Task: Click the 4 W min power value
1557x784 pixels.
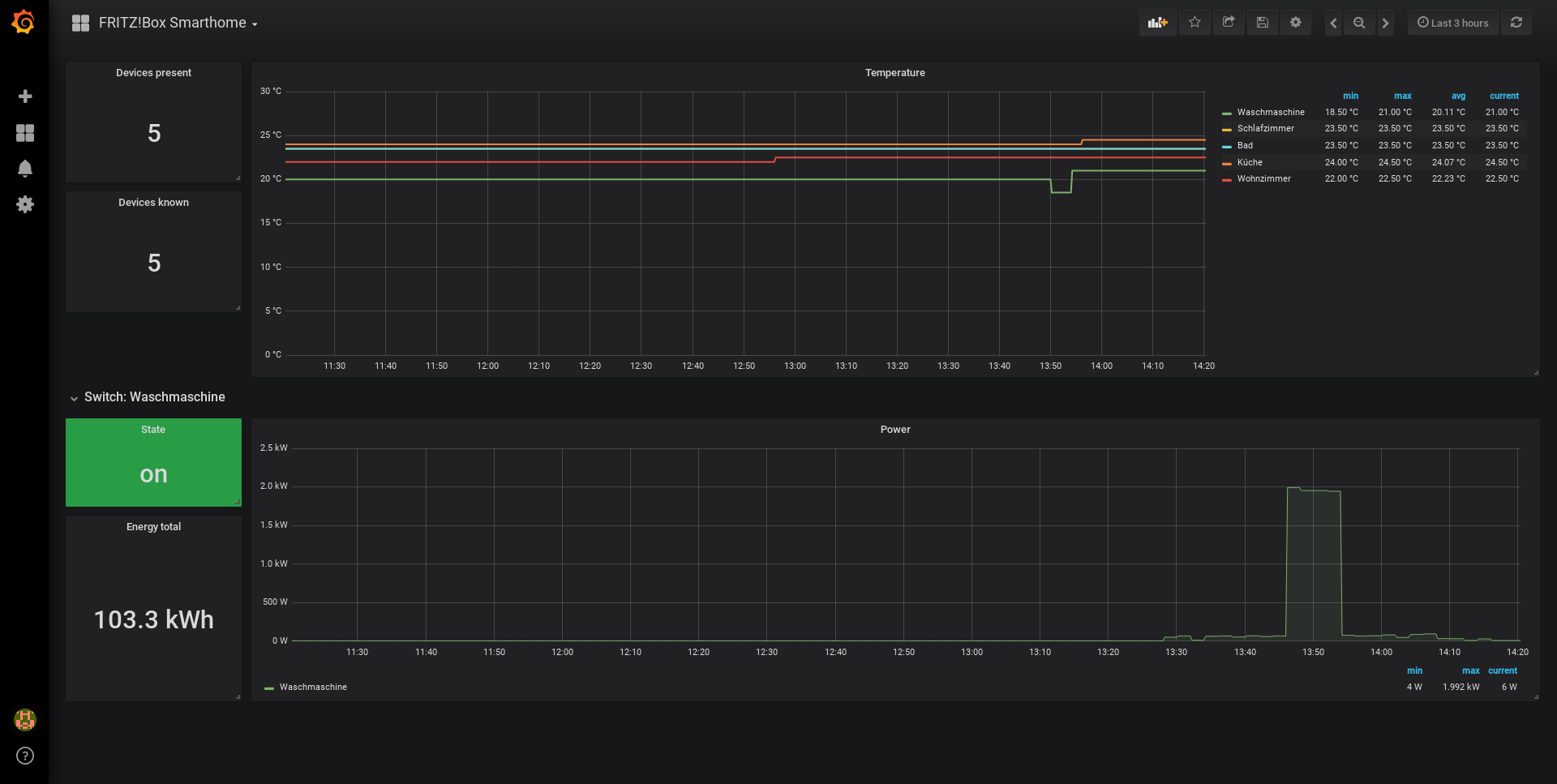Action: [1414, 687]
